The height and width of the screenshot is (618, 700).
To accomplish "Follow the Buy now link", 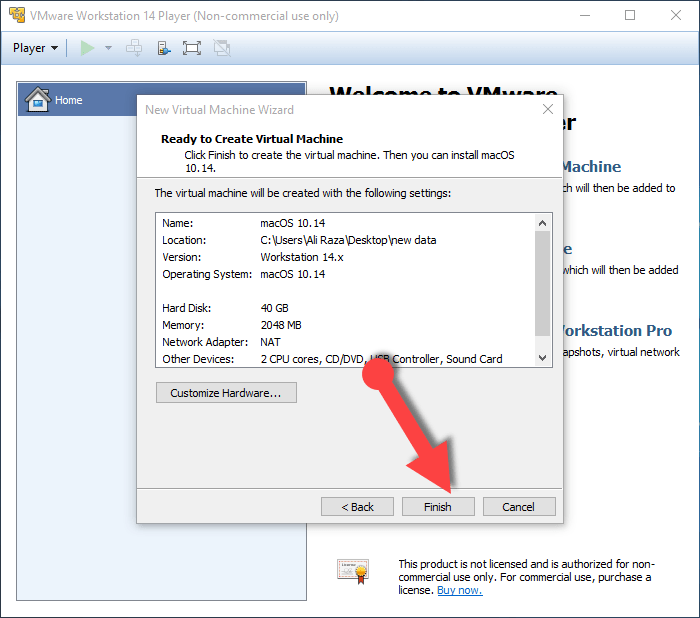I will [459, 590].
